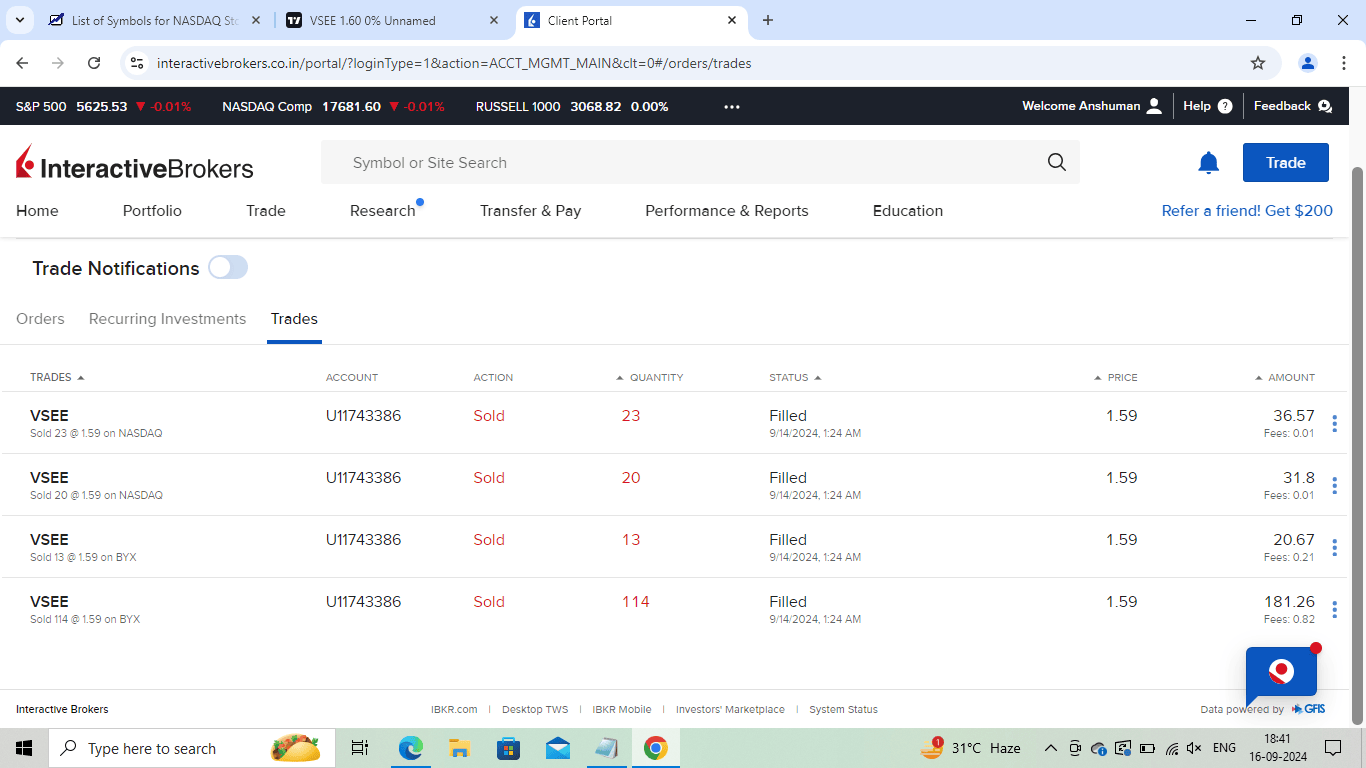The height and width of the screenshot is (768, 1366).
Task: Open actions menu for Sold 114 VSEE trade
Action: 1334,610
